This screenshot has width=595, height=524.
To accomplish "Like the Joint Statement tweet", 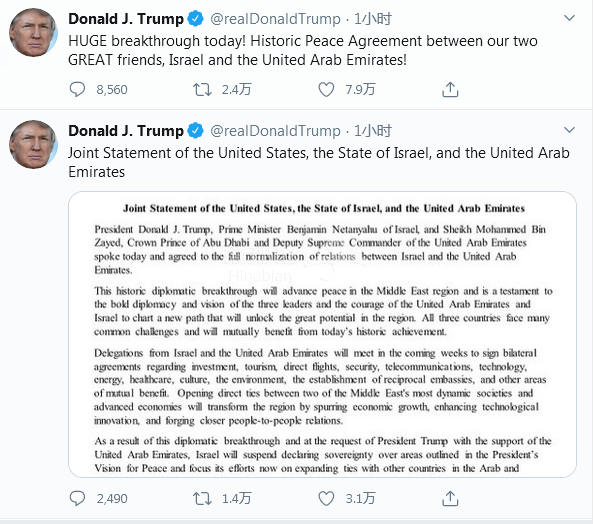I will pos(326,498).
